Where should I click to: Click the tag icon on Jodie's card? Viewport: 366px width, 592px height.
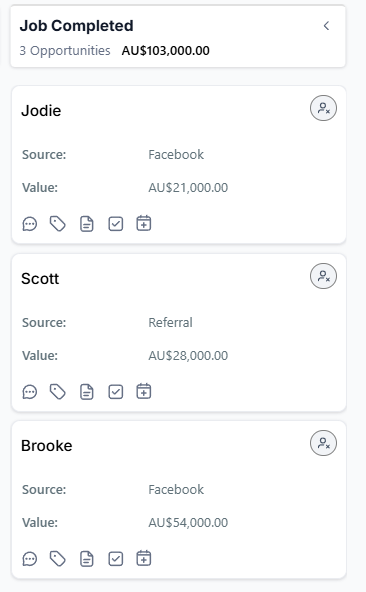[x=58, y=224]
